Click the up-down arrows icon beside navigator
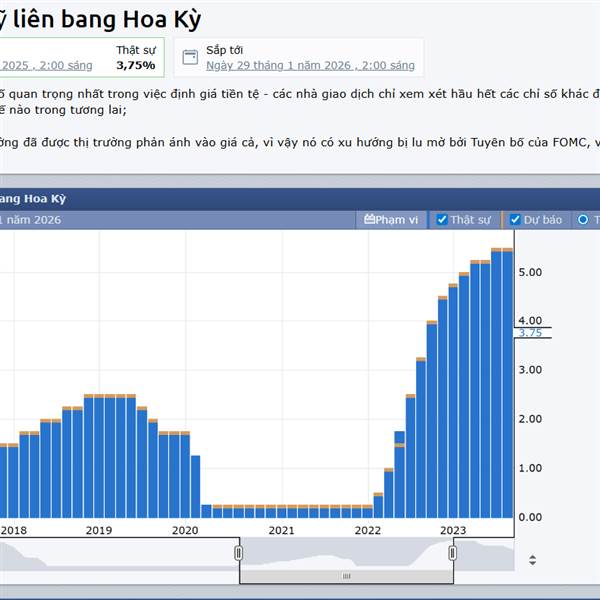This screenshot has height=600, width=600. point(532,560)
